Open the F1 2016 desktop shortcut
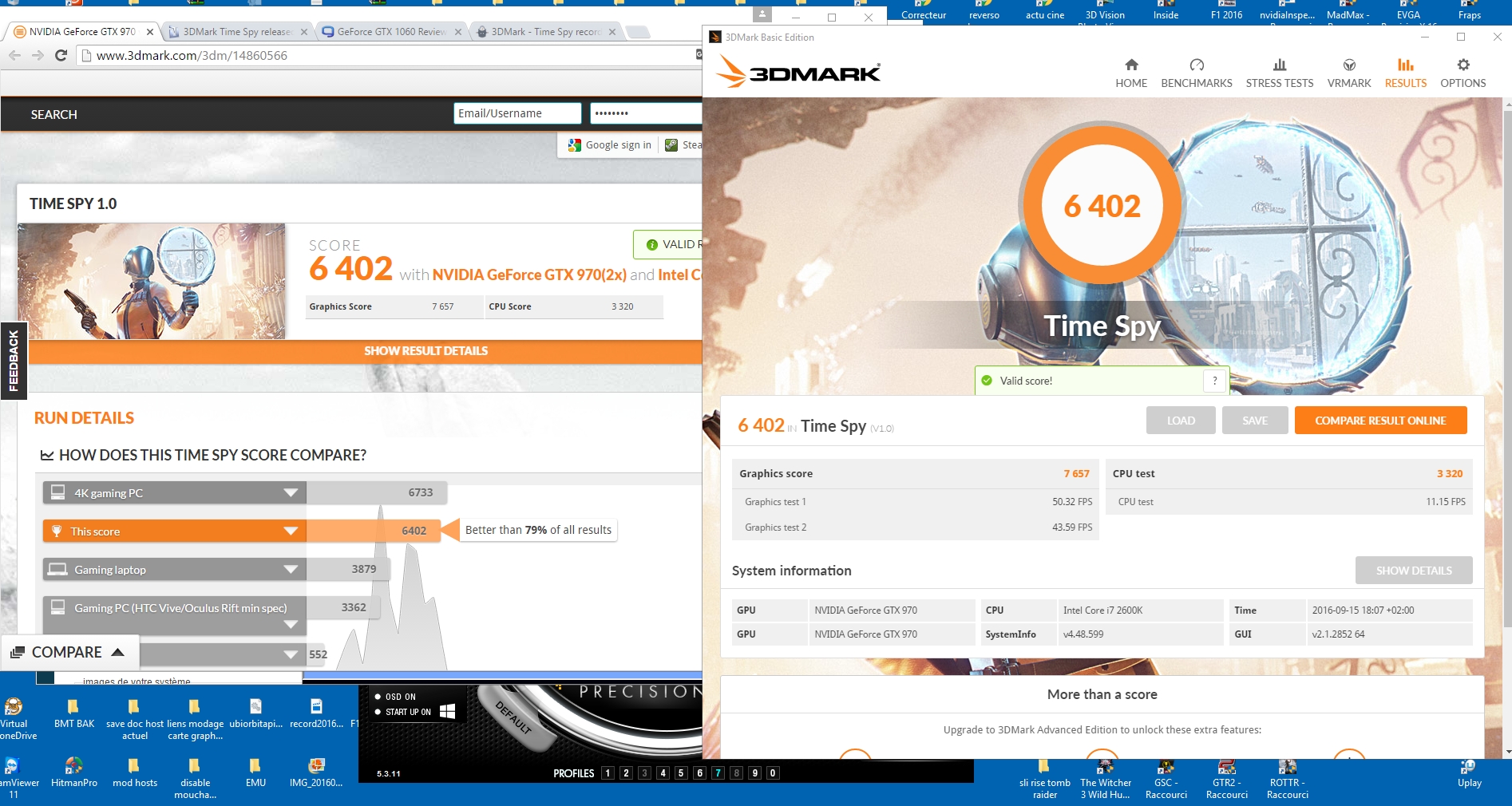 coord(1226,11)
